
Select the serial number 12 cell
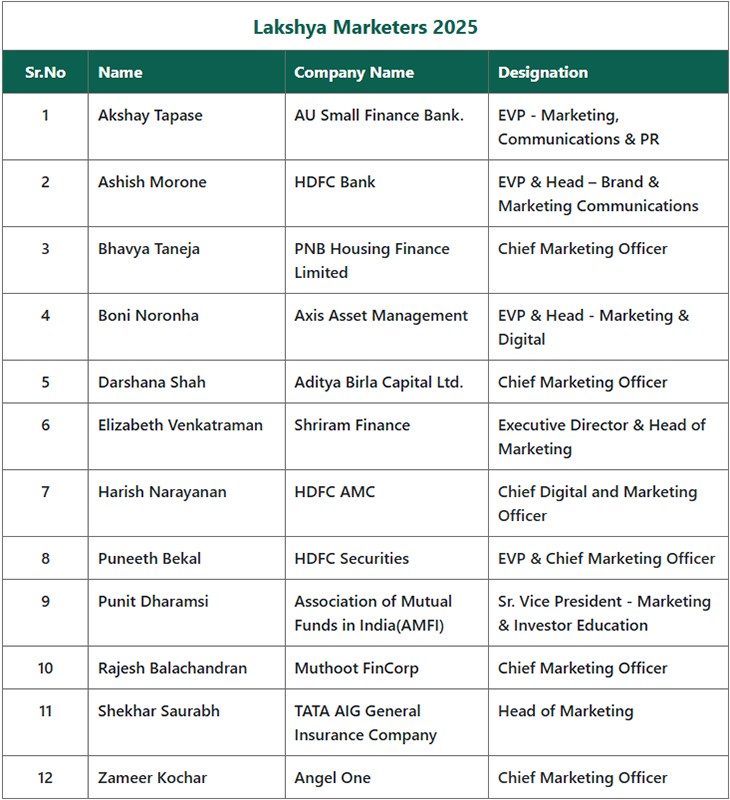click(45, 778)
